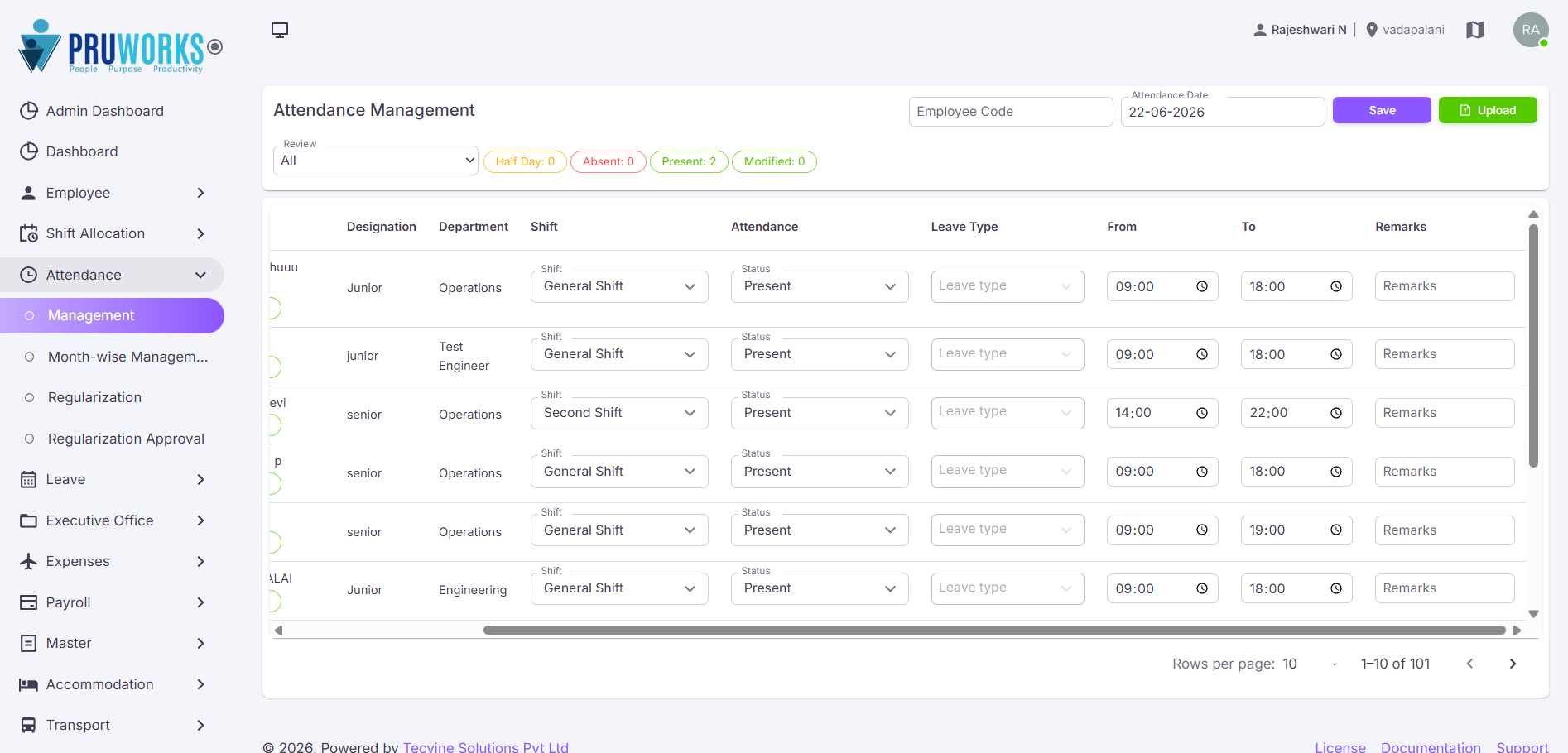This screenshot has height=753, width=1568.
Task: Open the License footer link
Action: click(1340, 746)
